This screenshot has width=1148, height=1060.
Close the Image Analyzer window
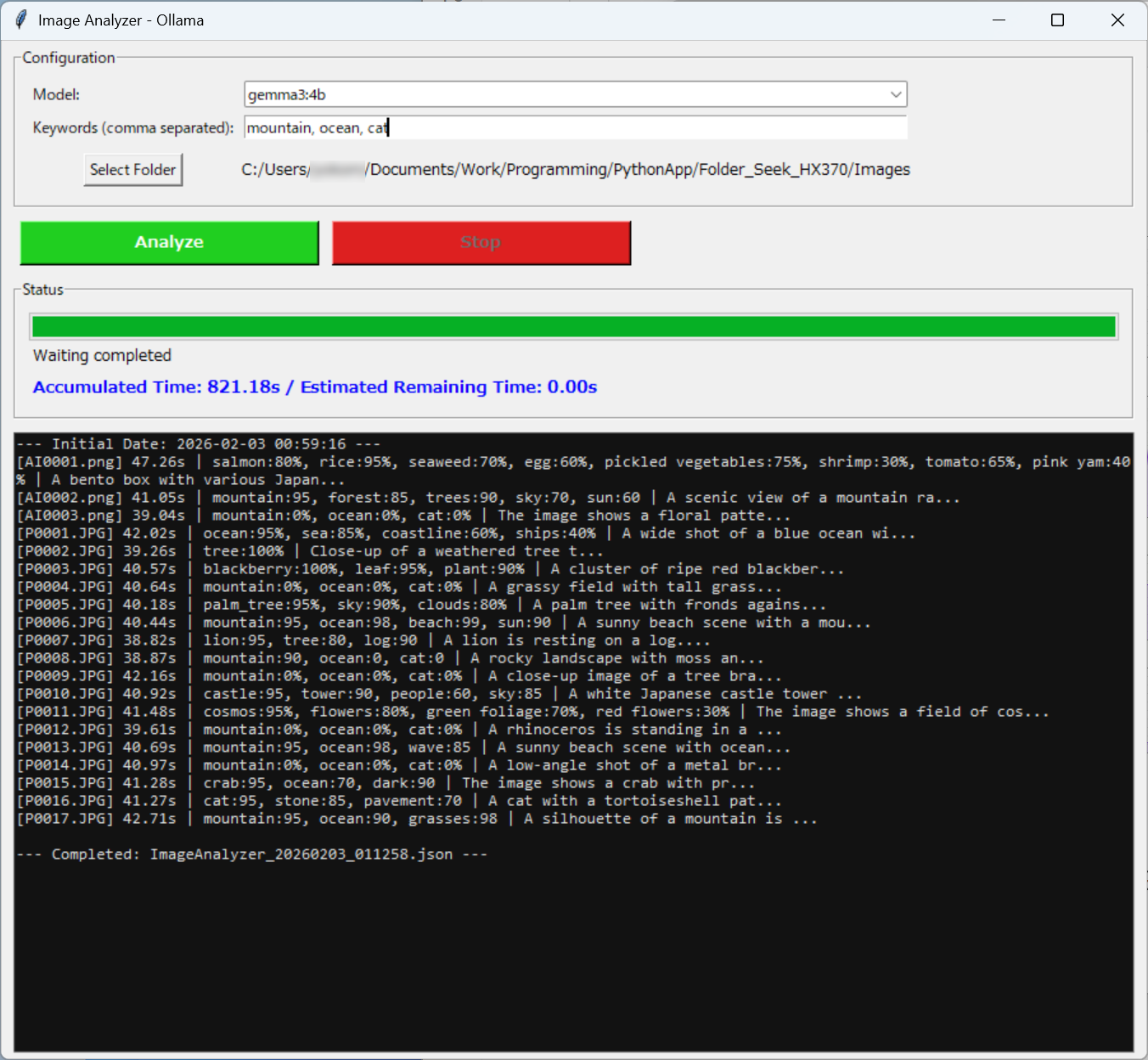[1117, 20]
